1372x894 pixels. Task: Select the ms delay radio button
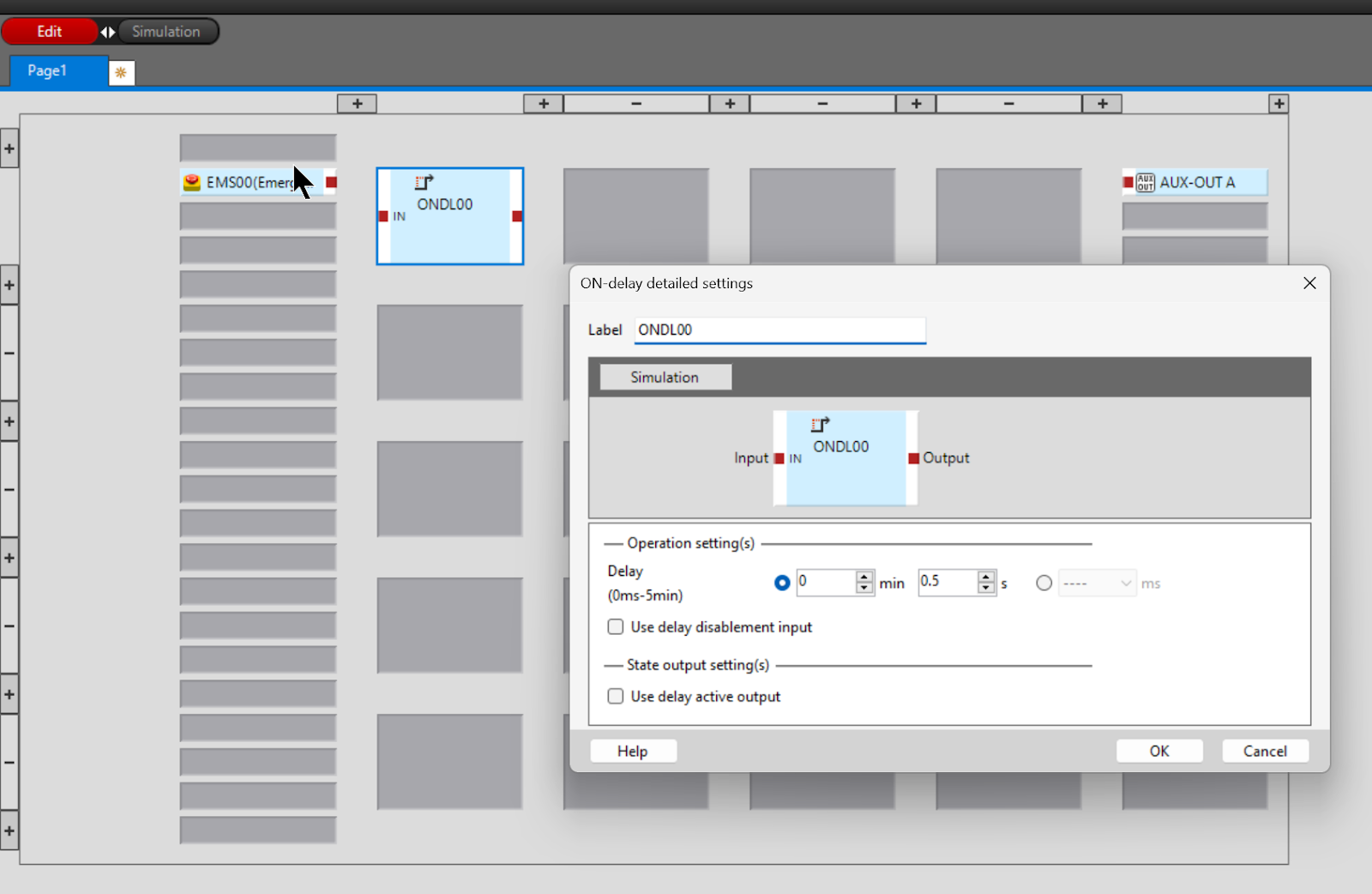(1044, 583)
